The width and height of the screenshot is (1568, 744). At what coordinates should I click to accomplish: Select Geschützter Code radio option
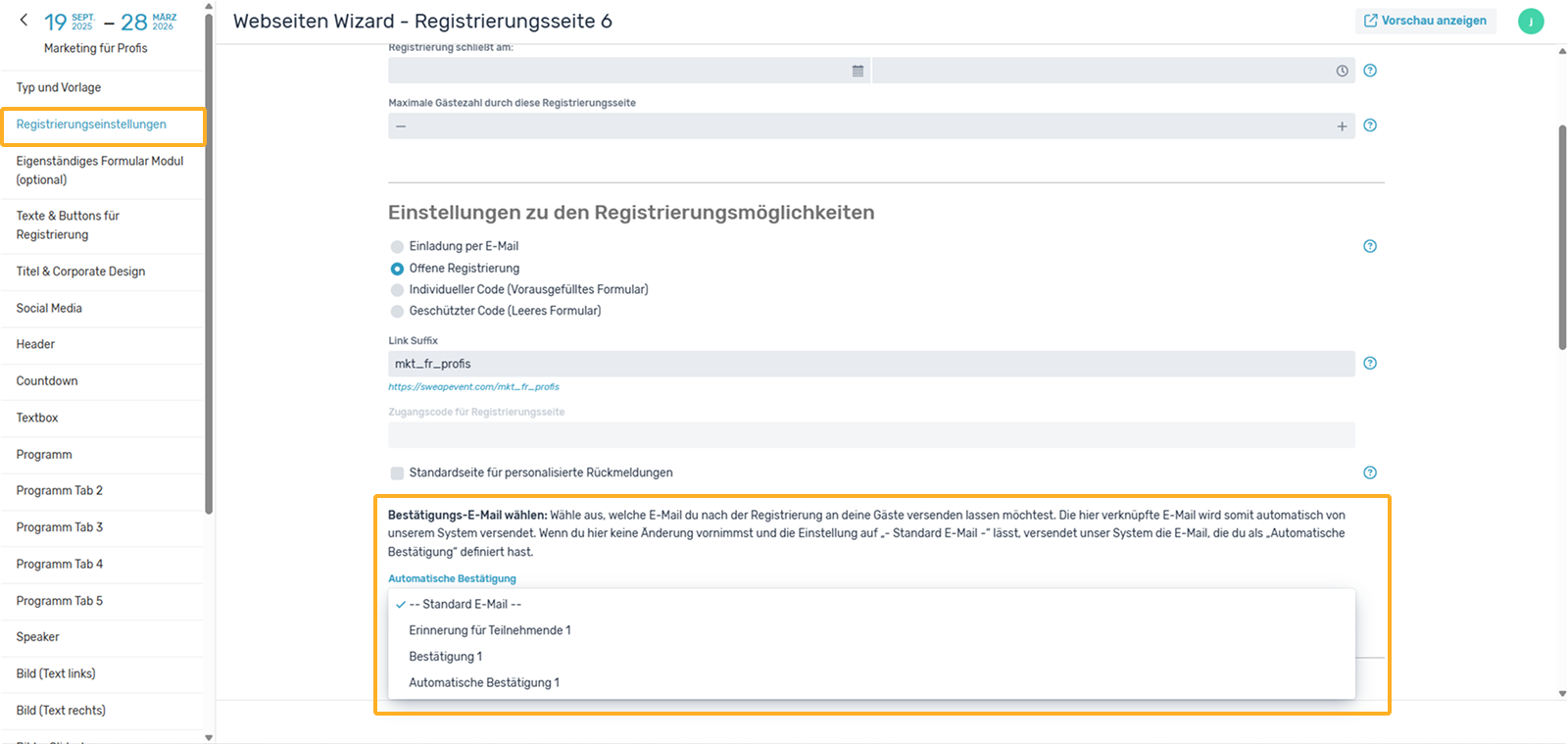coord(397,312)
